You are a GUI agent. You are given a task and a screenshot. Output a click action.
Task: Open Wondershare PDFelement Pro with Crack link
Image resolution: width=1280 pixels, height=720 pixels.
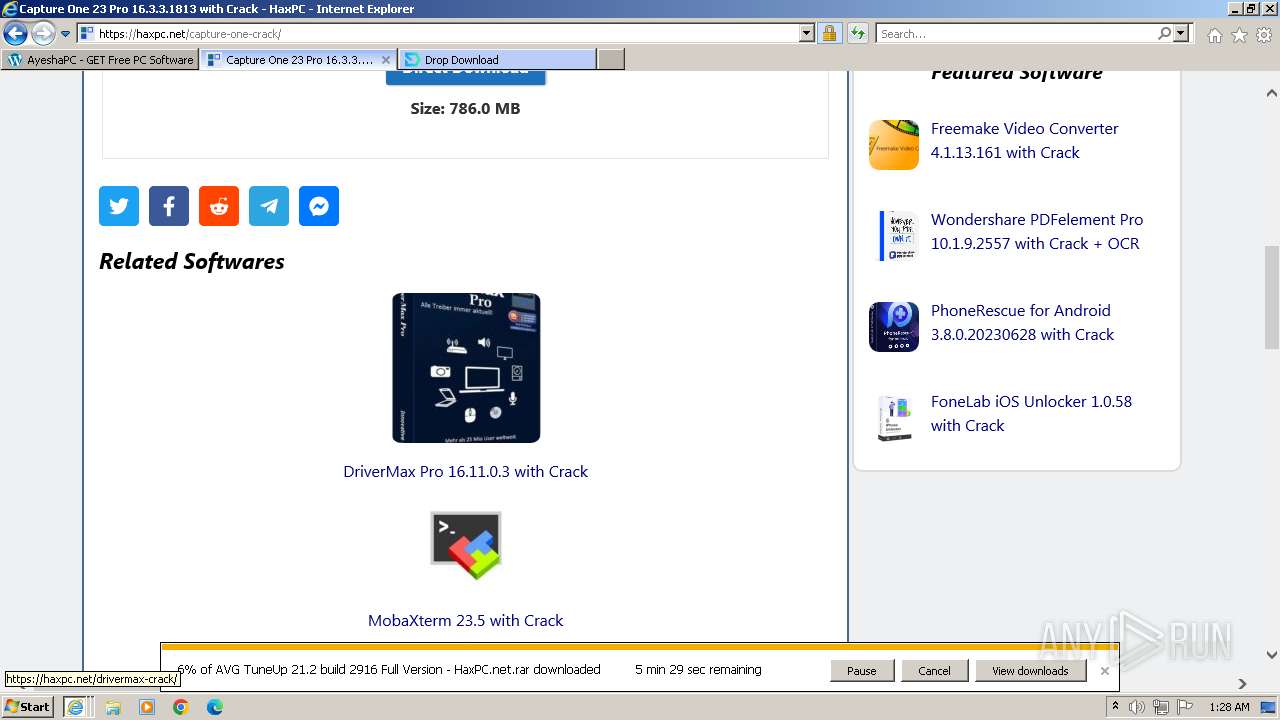1037,231
